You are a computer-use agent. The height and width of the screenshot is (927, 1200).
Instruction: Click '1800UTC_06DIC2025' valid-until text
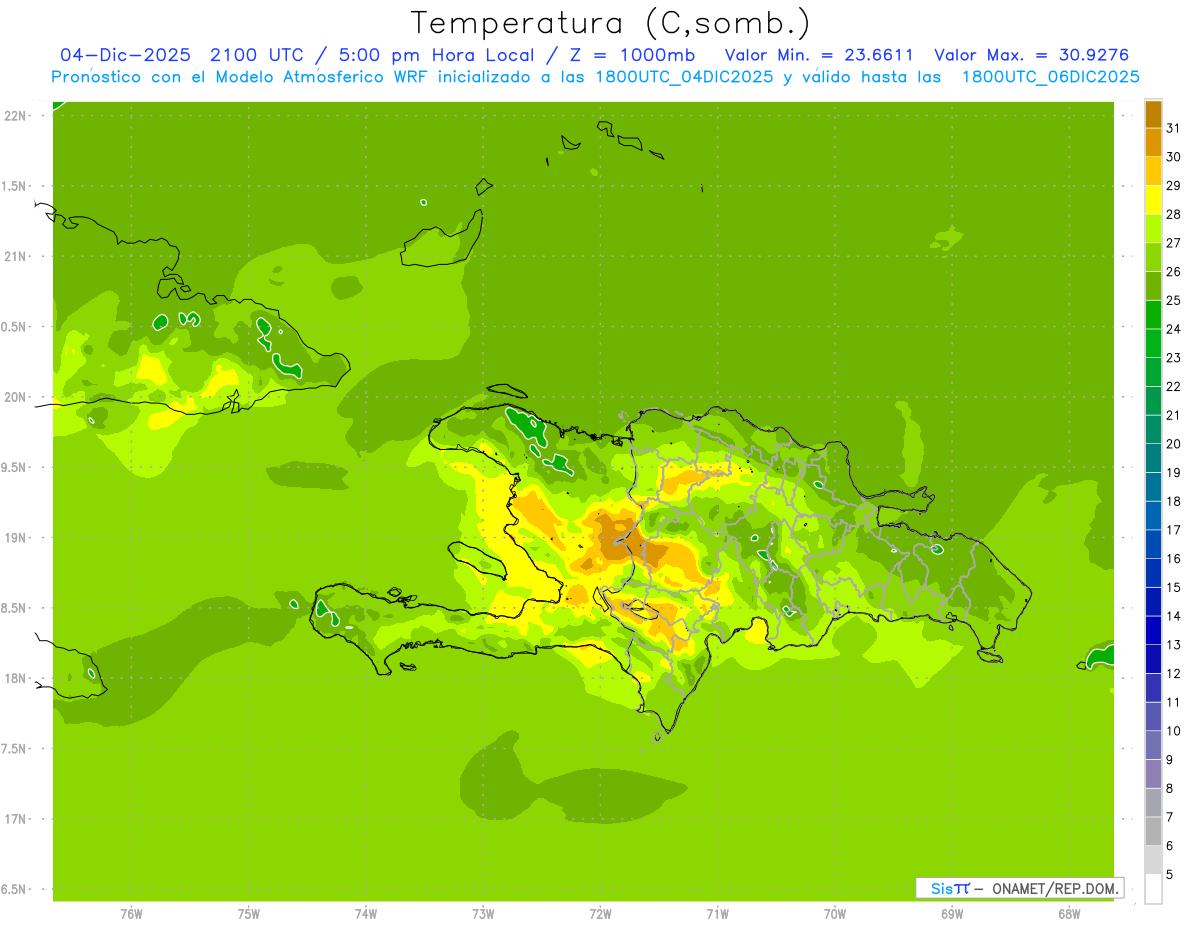tap(1050, 77)
